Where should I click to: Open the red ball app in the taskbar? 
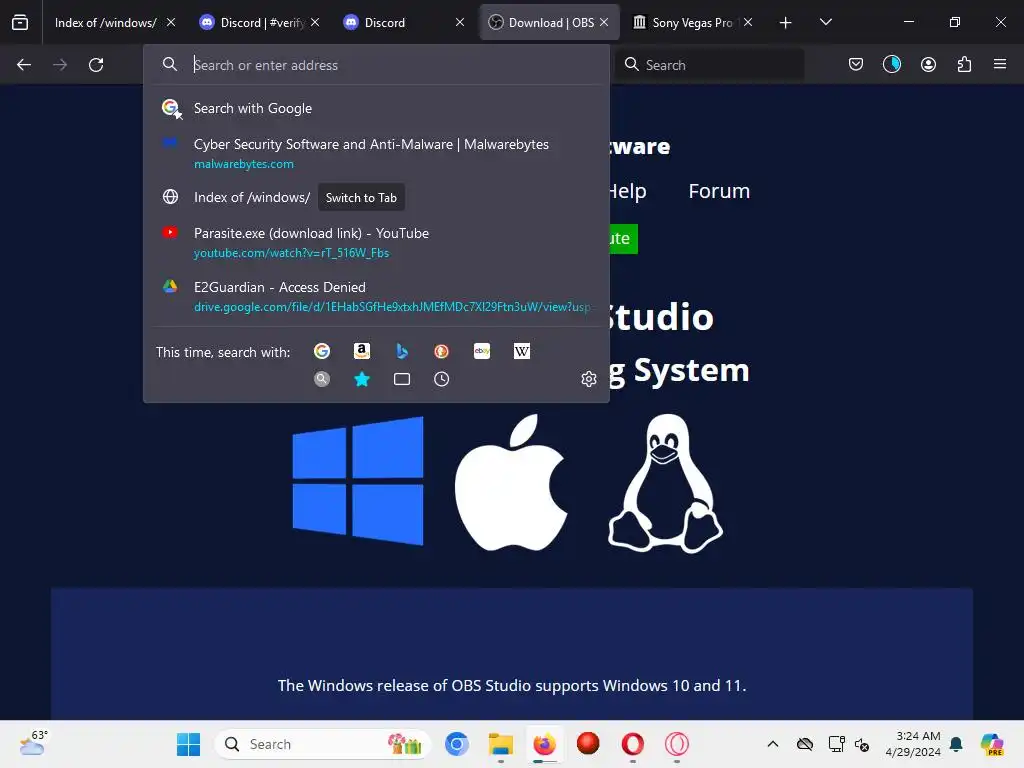pos(588,743)
